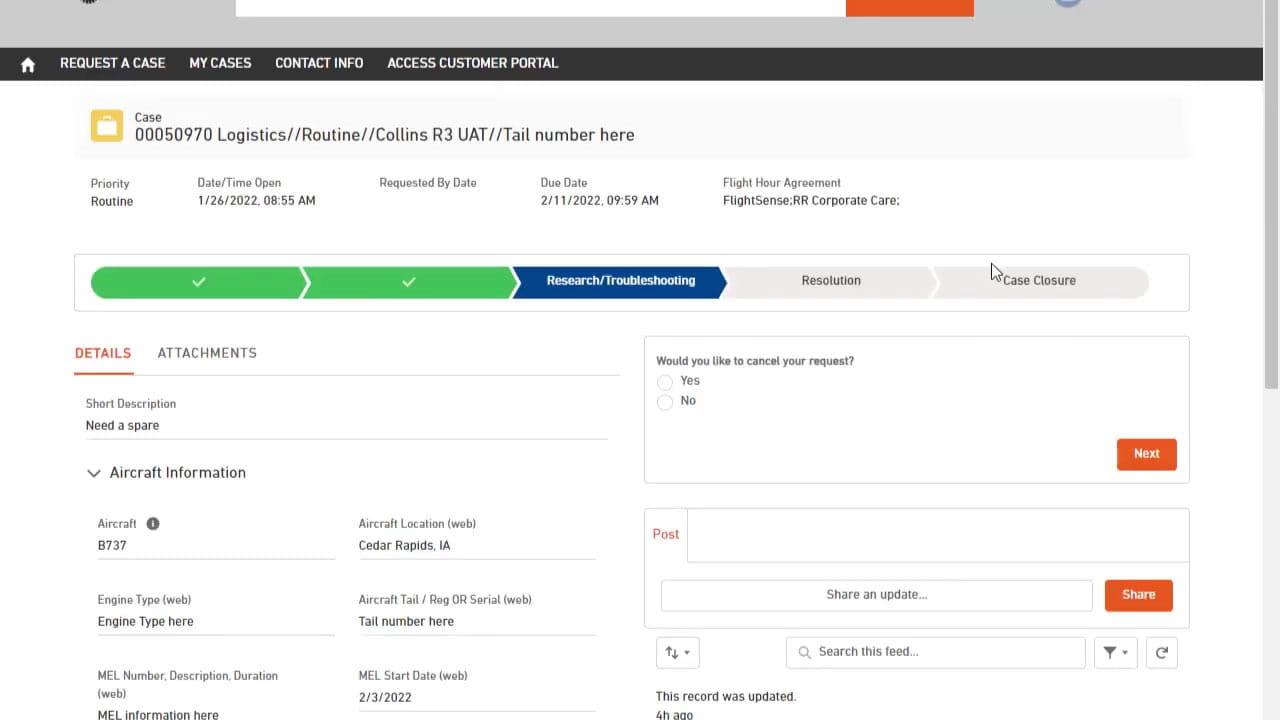Click the feed filter funnel icon
Viewport: 1280px width, 720px height.
tap(1109, 652)
